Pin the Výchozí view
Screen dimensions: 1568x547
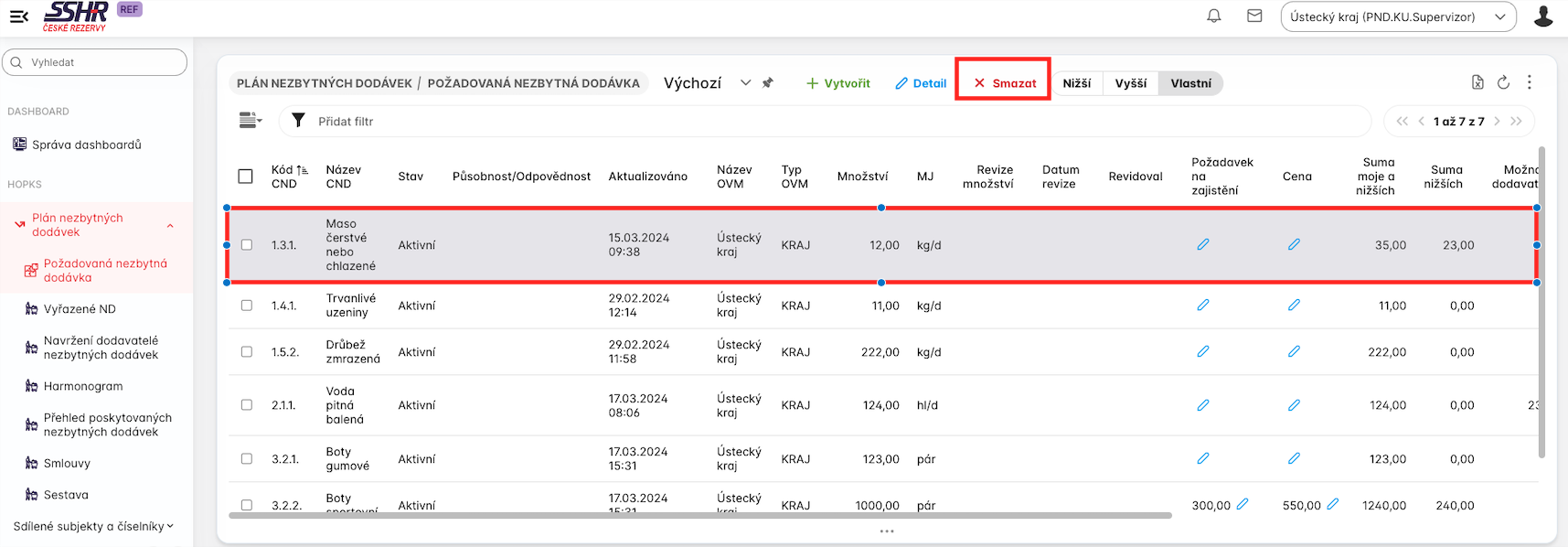tap(768, 83)
